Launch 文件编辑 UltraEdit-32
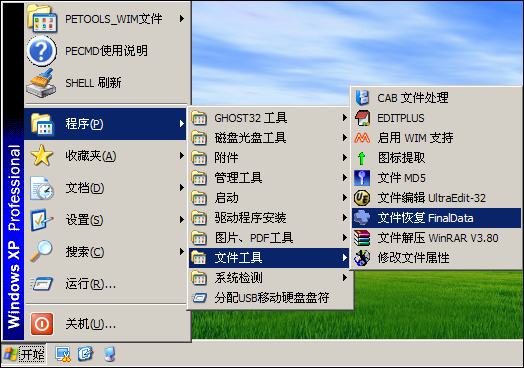Viewport: 524px width, 368px height. 436,198
